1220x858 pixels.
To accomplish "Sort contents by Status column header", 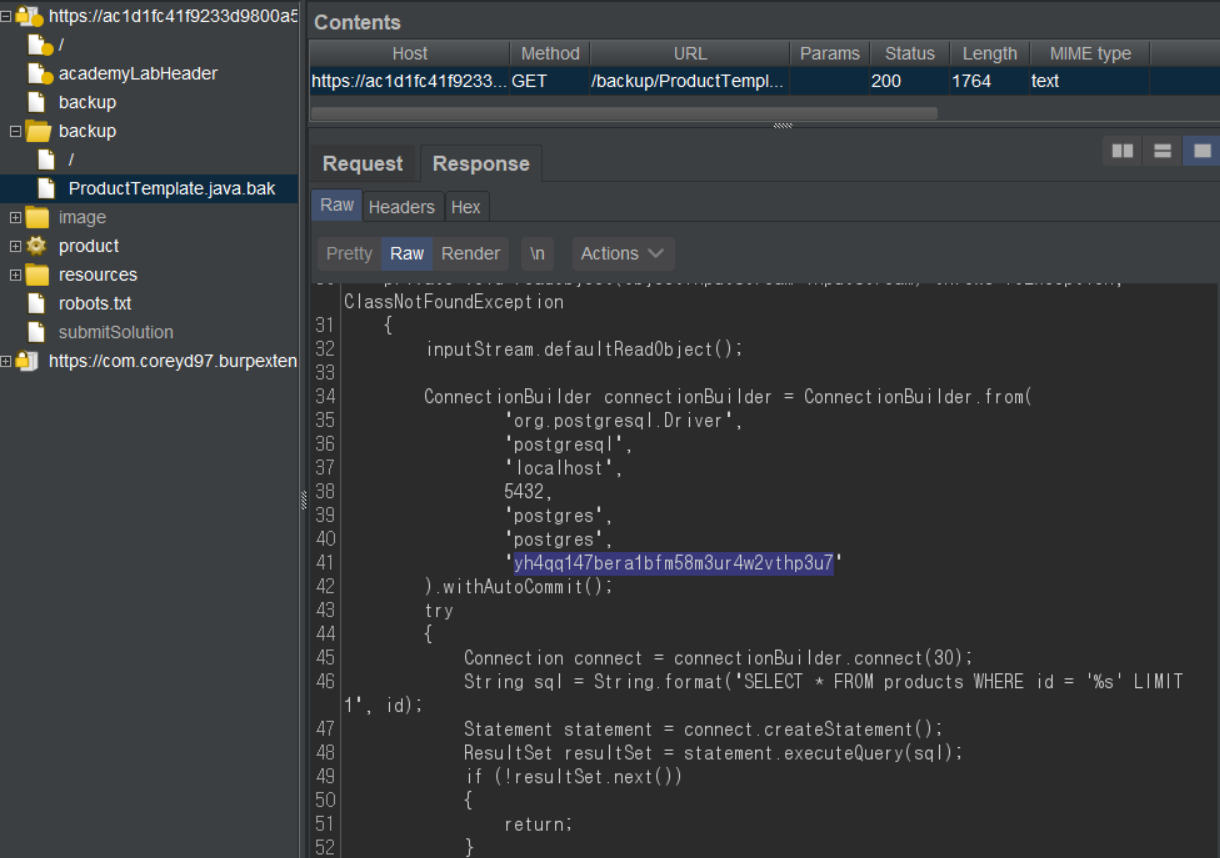I will (x=909, y=54).
